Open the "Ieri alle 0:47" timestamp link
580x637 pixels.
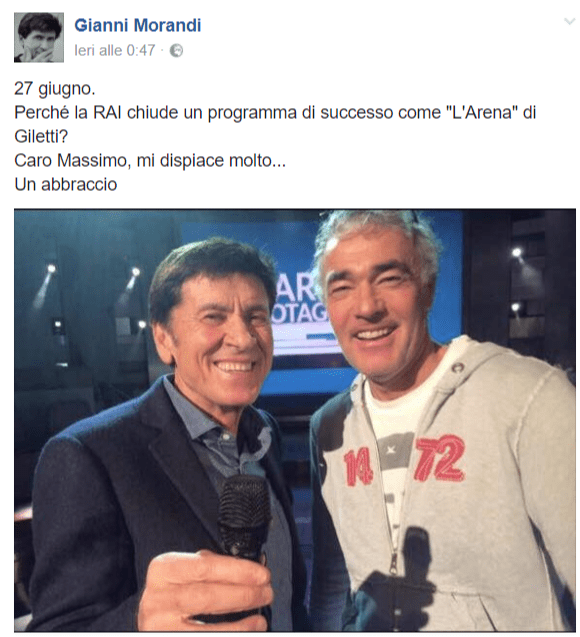pos(115,51)
